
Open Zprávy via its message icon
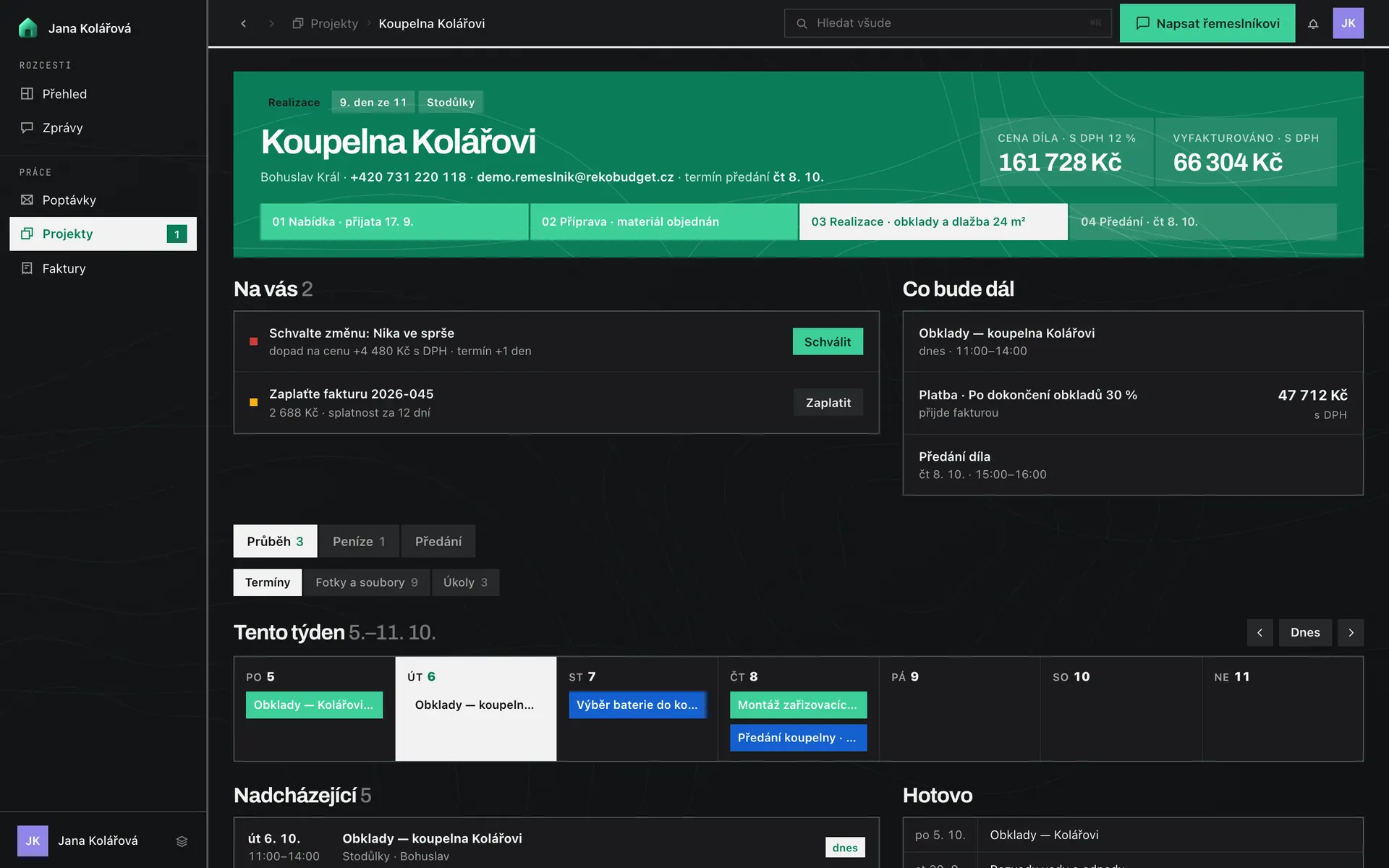coord(27,127)
